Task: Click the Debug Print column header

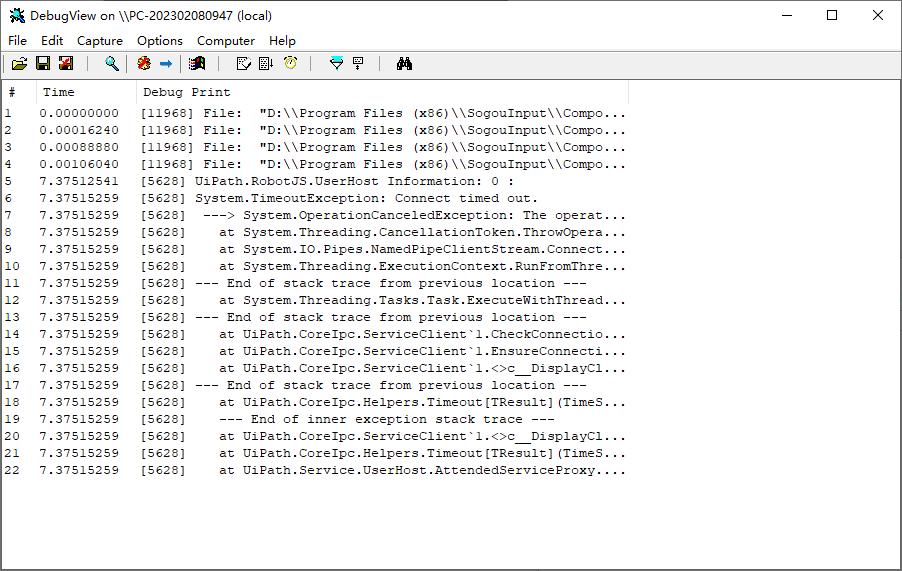Action: click(x=383, y=93)
